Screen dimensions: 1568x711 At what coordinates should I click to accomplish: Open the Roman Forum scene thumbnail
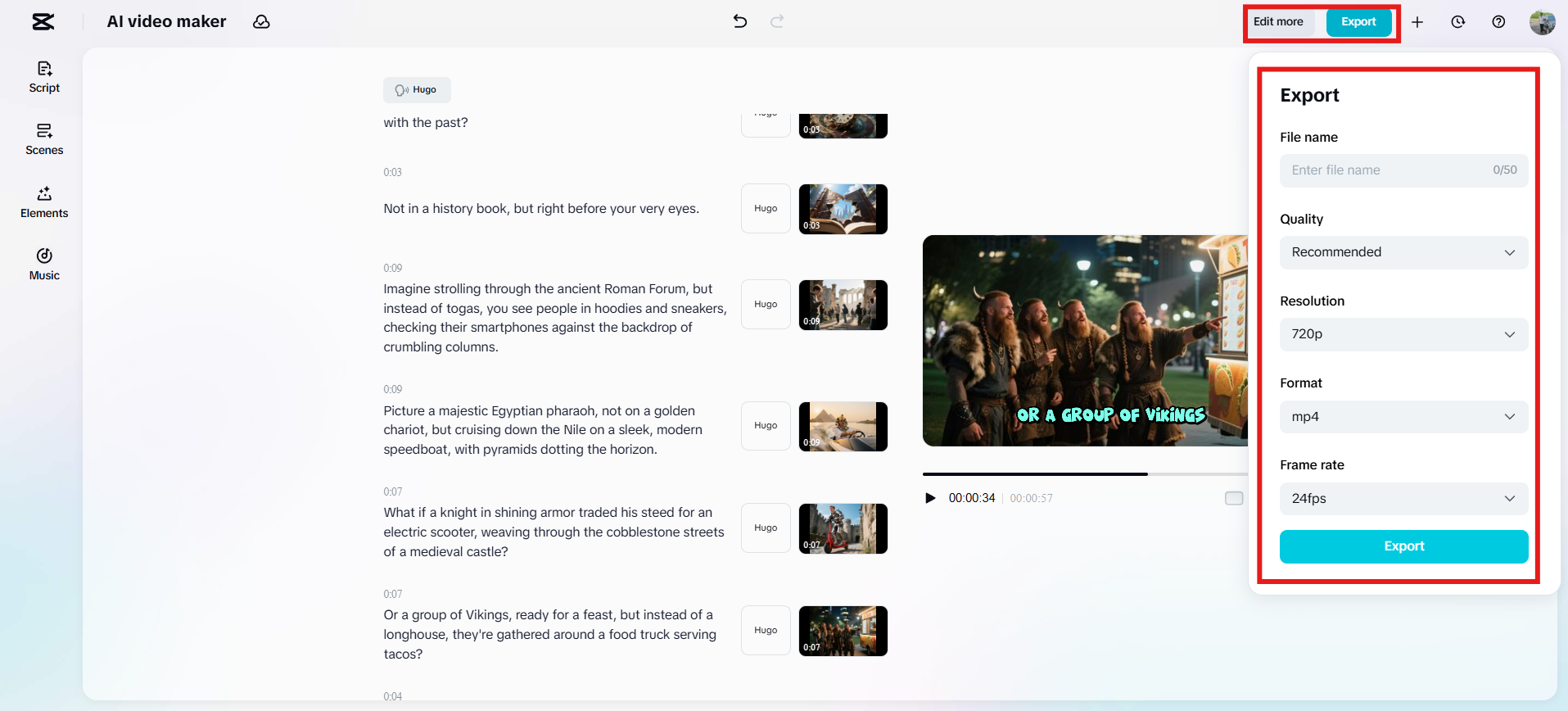pos(843,305)
